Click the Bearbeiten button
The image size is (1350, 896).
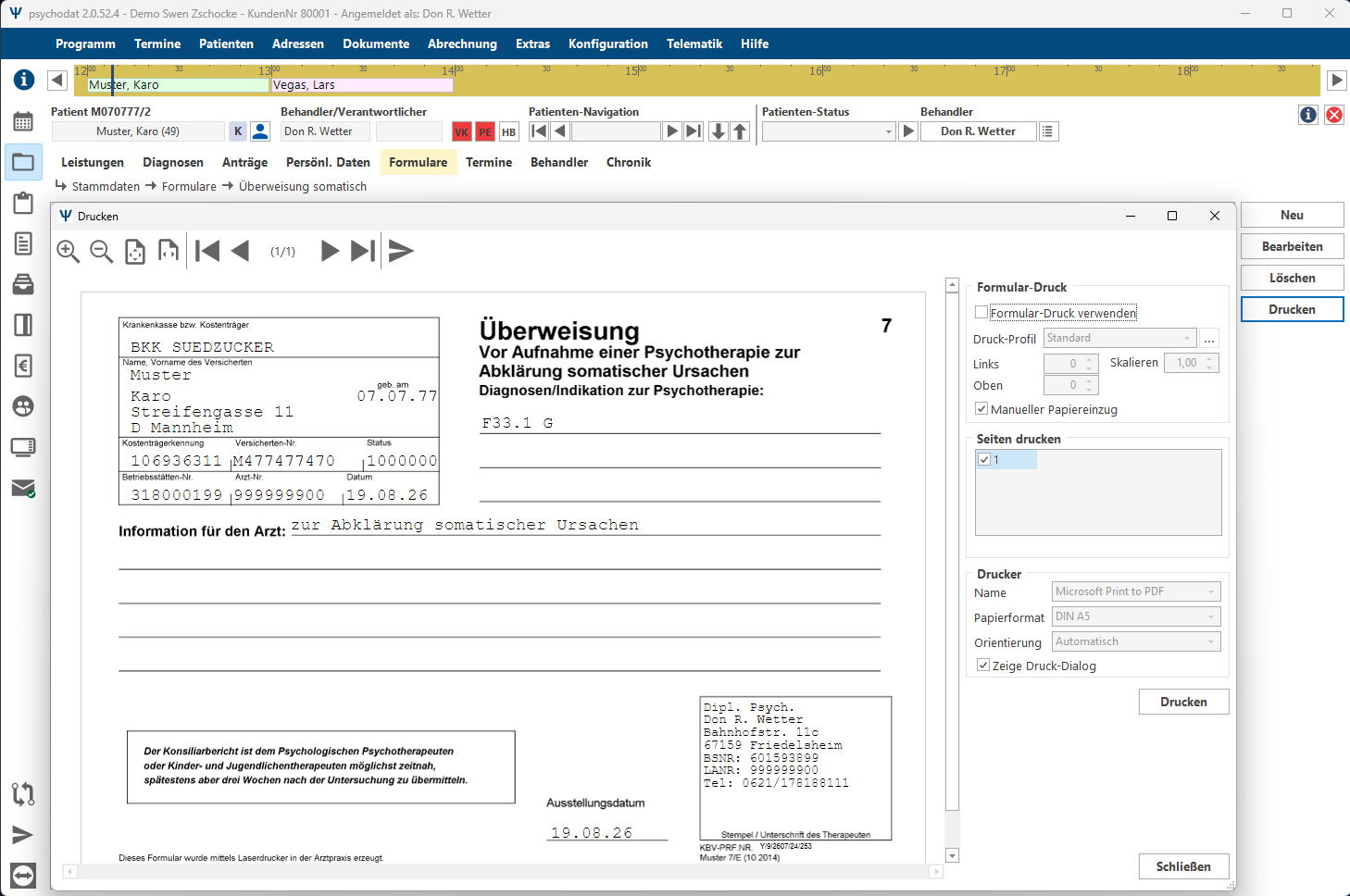coord(1293,246)
